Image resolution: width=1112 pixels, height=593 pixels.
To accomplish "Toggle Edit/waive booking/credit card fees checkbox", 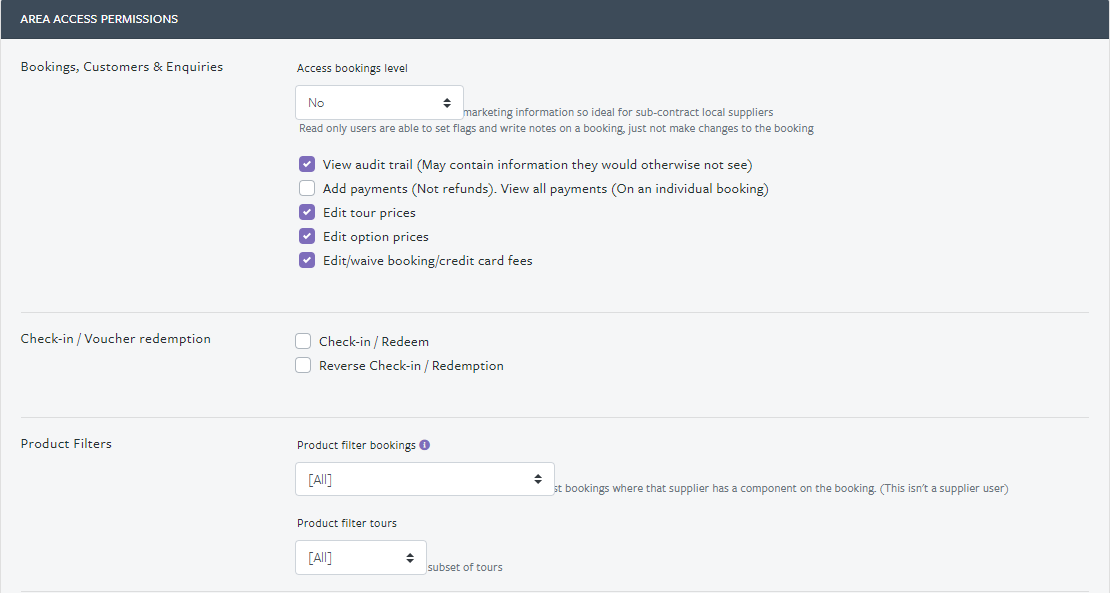I will point(307,260).
